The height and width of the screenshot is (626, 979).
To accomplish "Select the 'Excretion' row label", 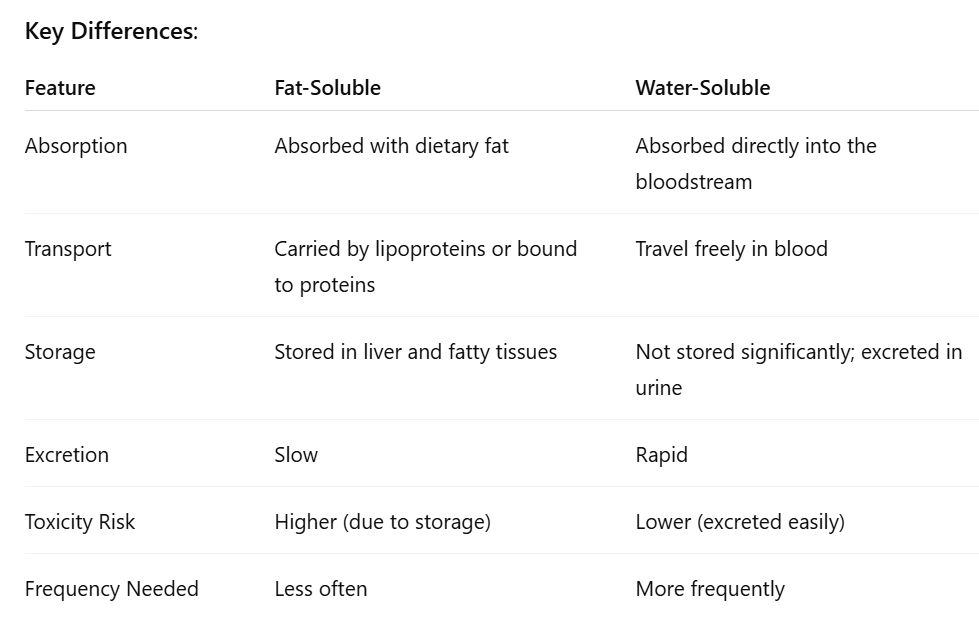I will click(x=67, y=455).
